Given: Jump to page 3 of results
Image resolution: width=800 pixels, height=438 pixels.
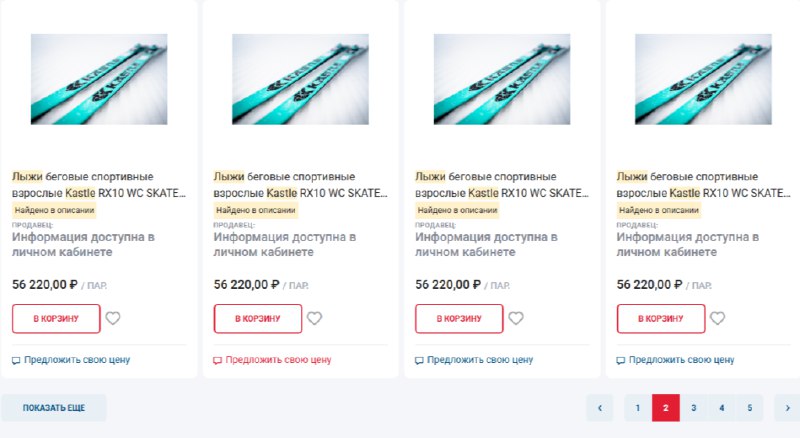Looking at the screenshot, I should point(693,407).
